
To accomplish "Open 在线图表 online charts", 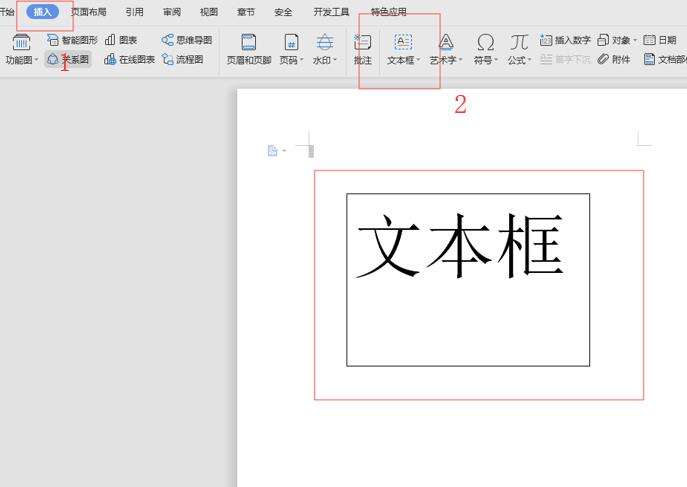I will 130,59.
